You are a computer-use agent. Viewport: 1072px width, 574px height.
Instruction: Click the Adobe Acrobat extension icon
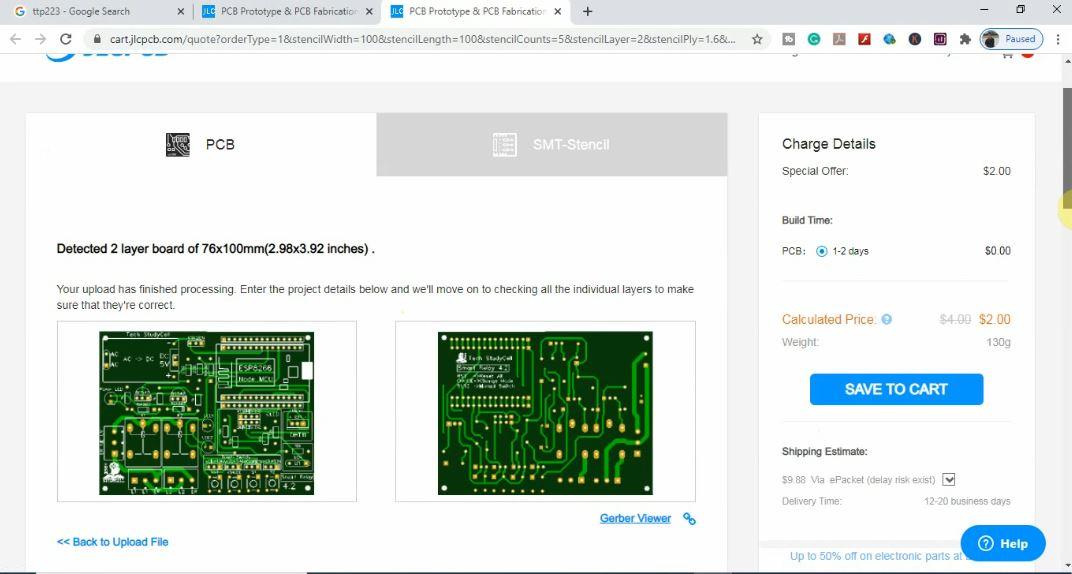pyautogui.click(x=839, y=39)
